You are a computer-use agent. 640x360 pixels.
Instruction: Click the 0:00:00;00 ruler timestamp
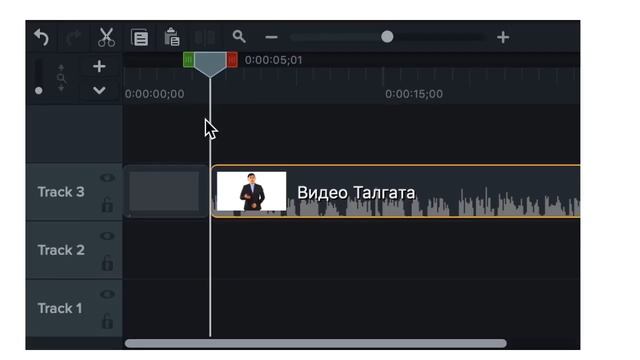coord(155,94)
